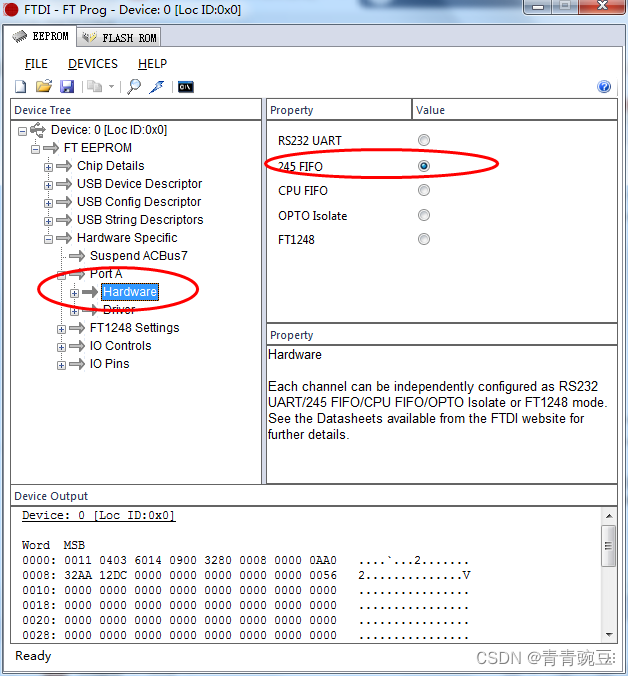Click the RS232 UART property label
The image size is (628, 676).
click(x=310, y=141)
